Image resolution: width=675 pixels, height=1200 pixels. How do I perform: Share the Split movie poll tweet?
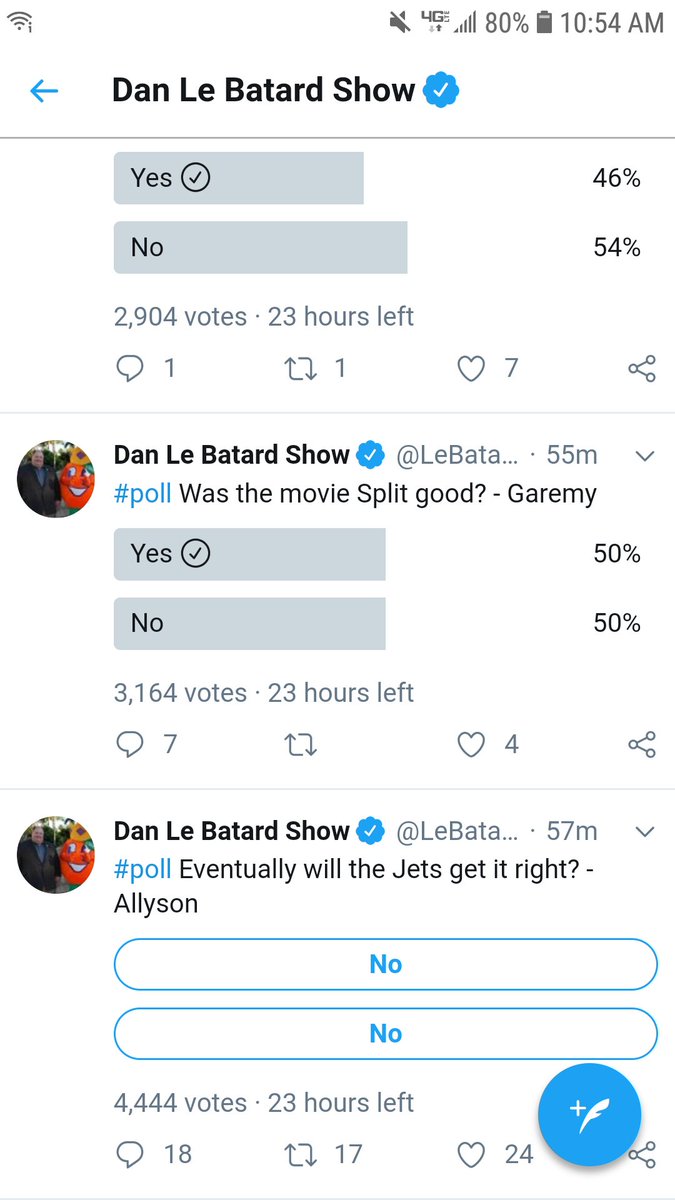click(642, 744)
